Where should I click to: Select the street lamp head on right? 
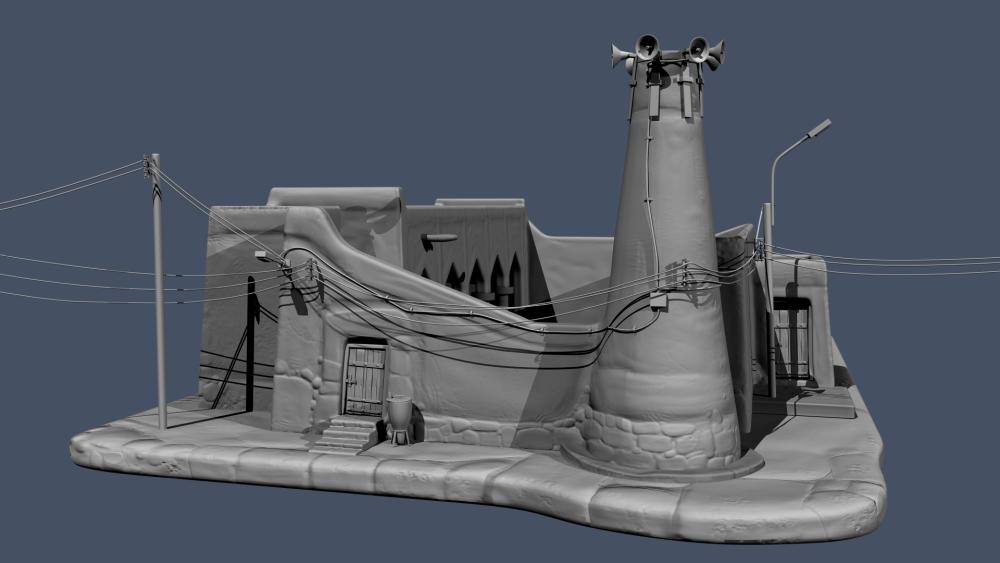pyautogui.click(x=818, y=128)
